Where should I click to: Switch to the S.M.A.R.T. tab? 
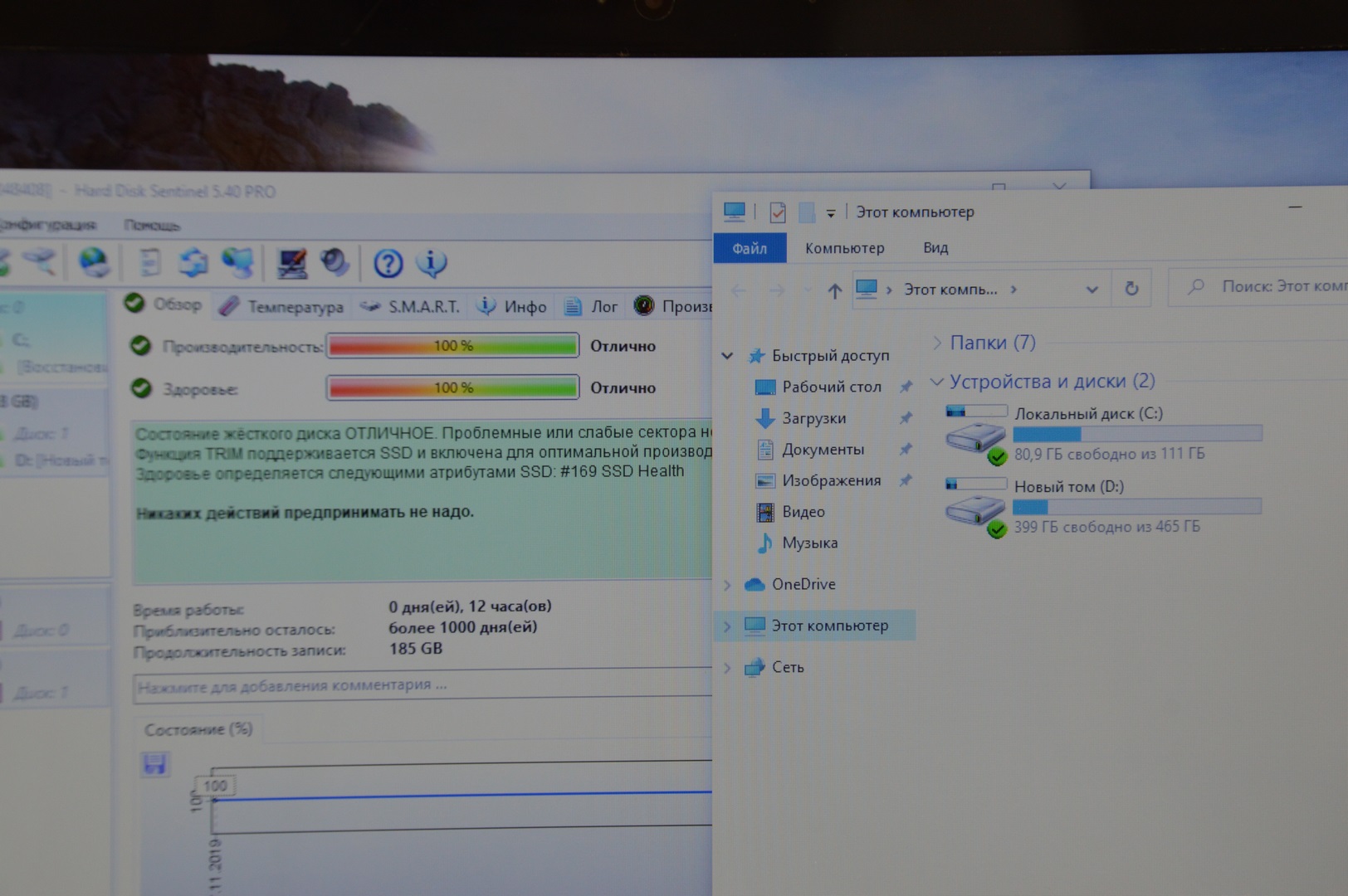(x=412, y=307)
